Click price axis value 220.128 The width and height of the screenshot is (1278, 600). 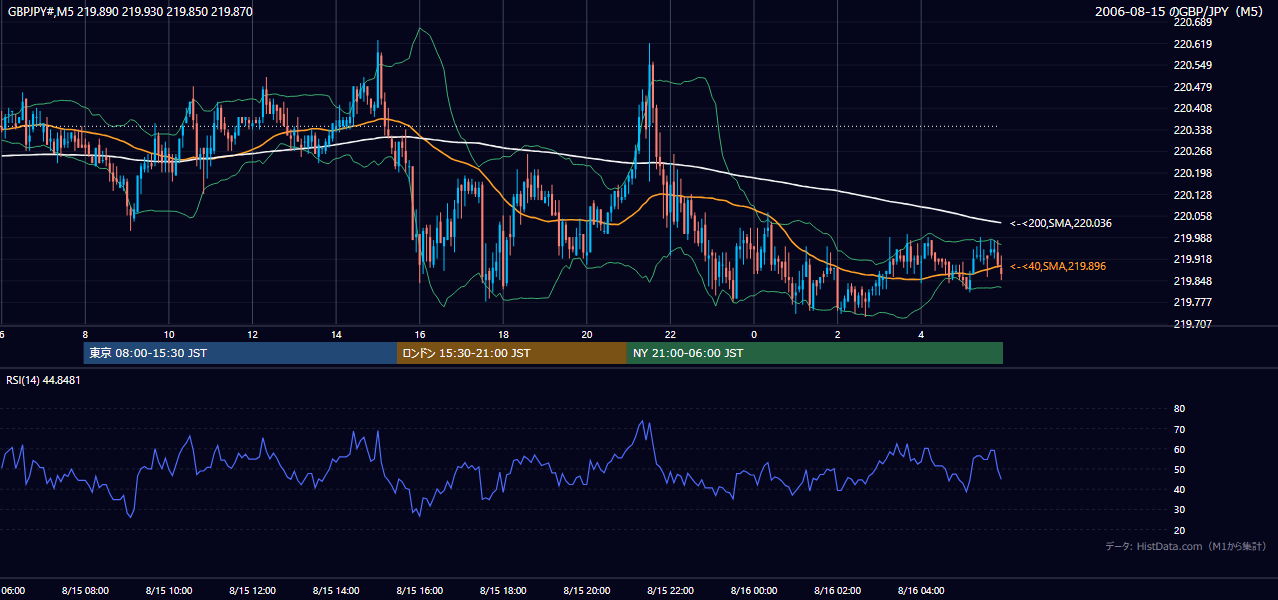pyautogui.click(x=1192, y=194)
